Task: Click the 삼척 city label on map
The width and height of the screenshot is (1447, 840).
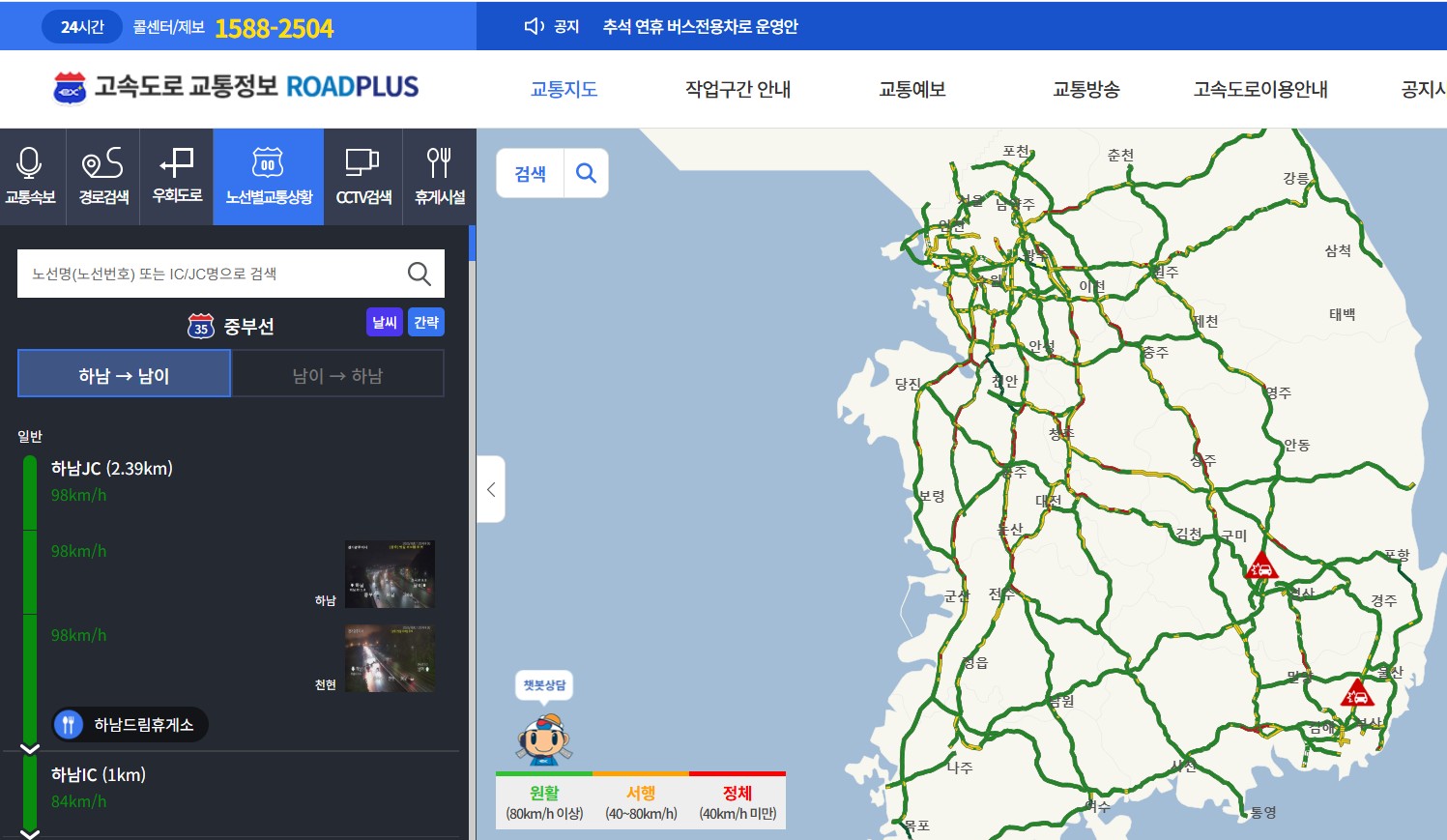Action: click(x=1338, y=250)
